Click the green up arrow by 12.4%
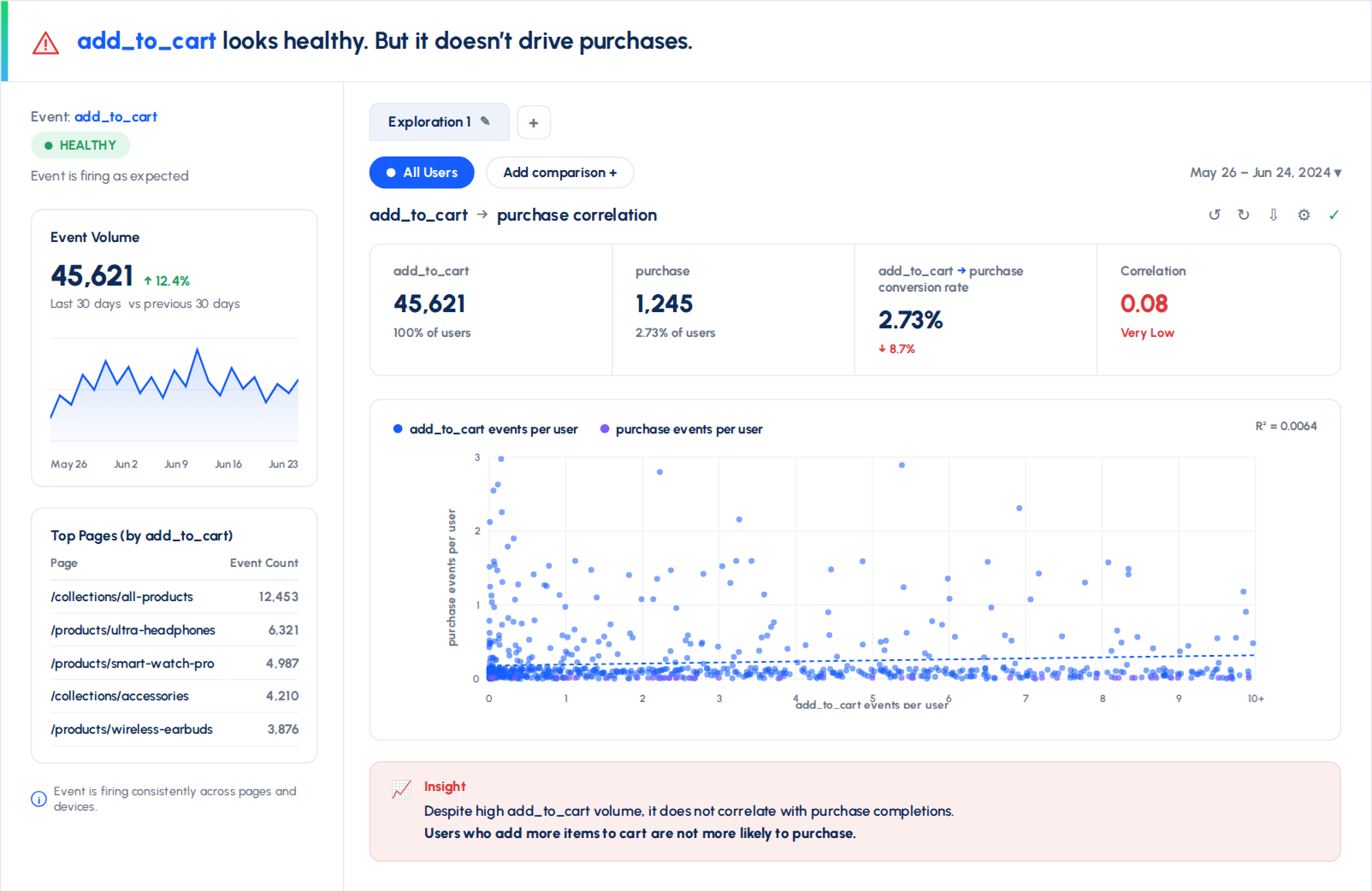 pos(148,280)
